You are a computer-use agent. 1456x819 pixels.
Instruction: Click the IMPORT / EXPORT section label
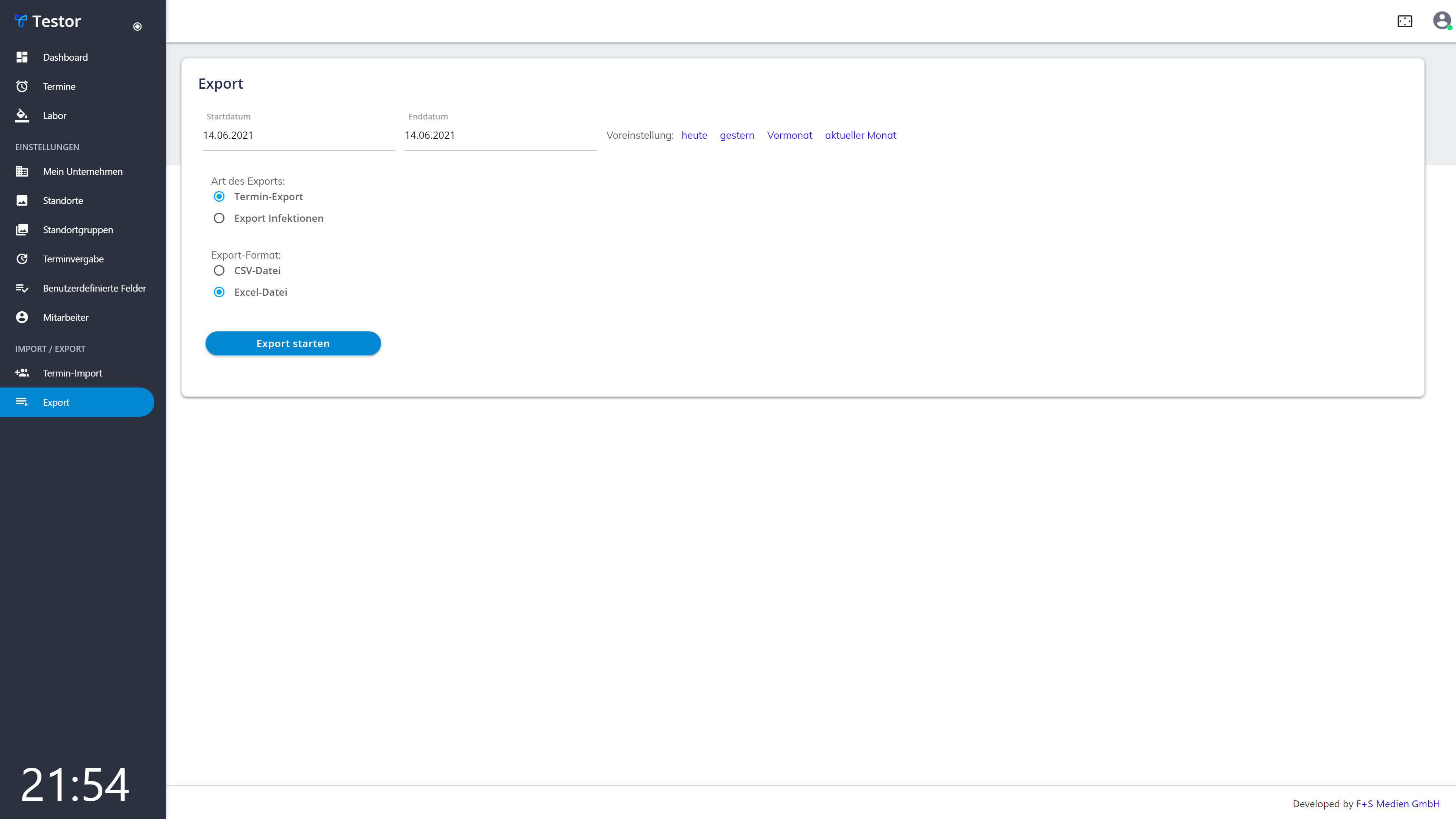pos(50,349)
